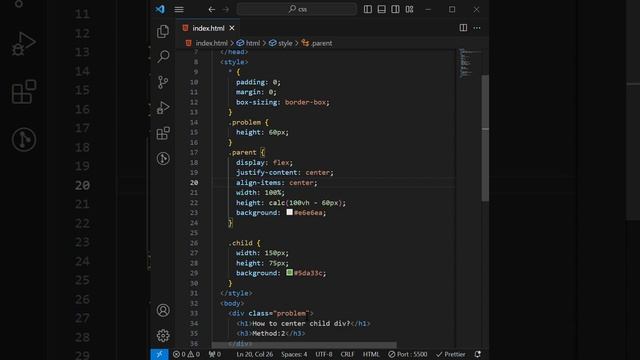Click the vertical editor scrollbar

(485, 138)
